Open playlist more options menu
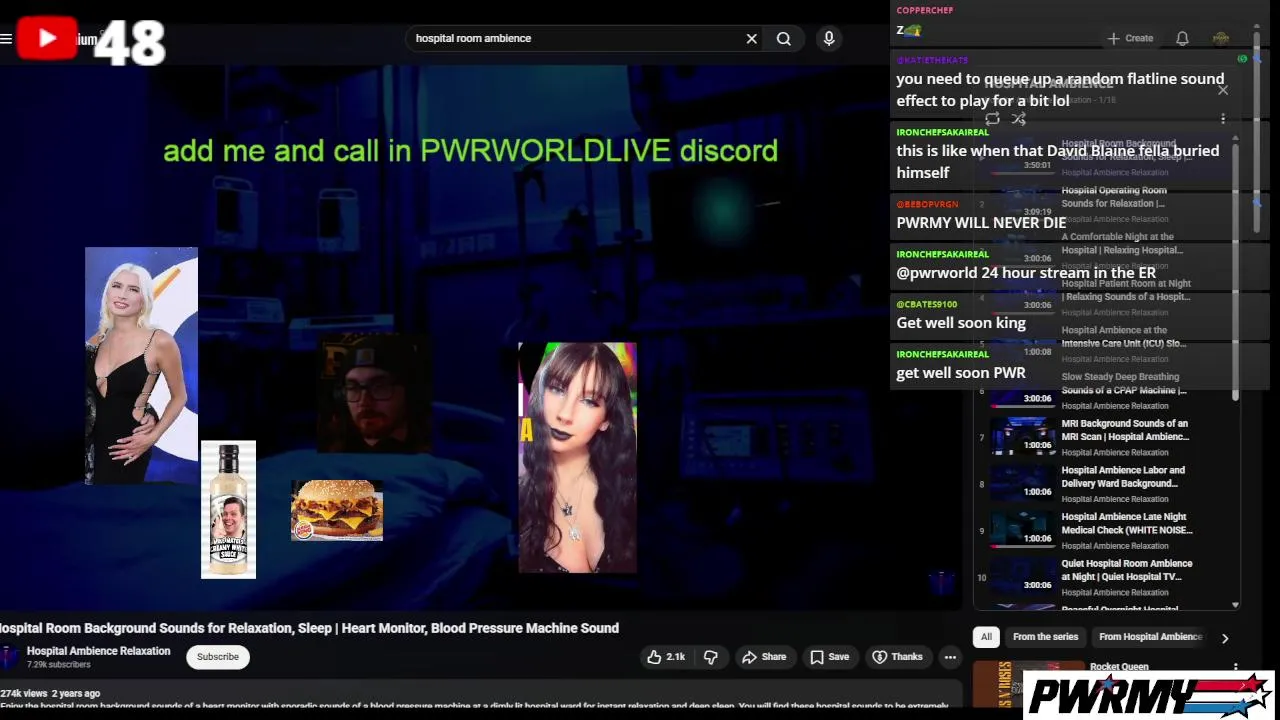The image size is (1280, 720). 1223,119
